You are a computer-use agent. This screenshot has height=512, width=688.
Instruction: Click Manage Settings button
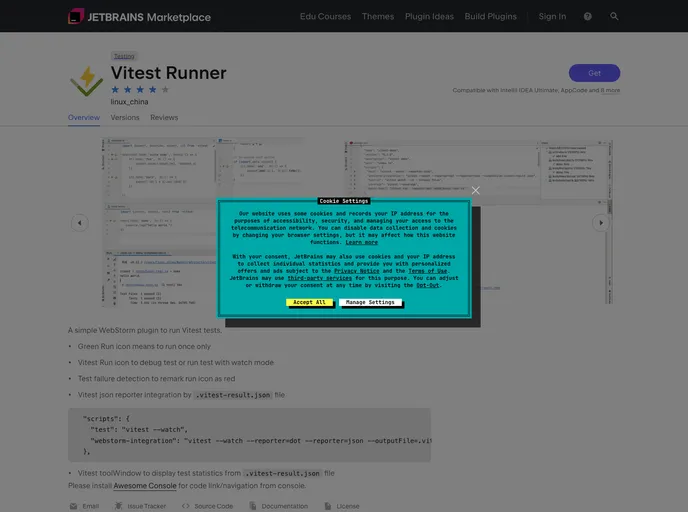[370, 302]
